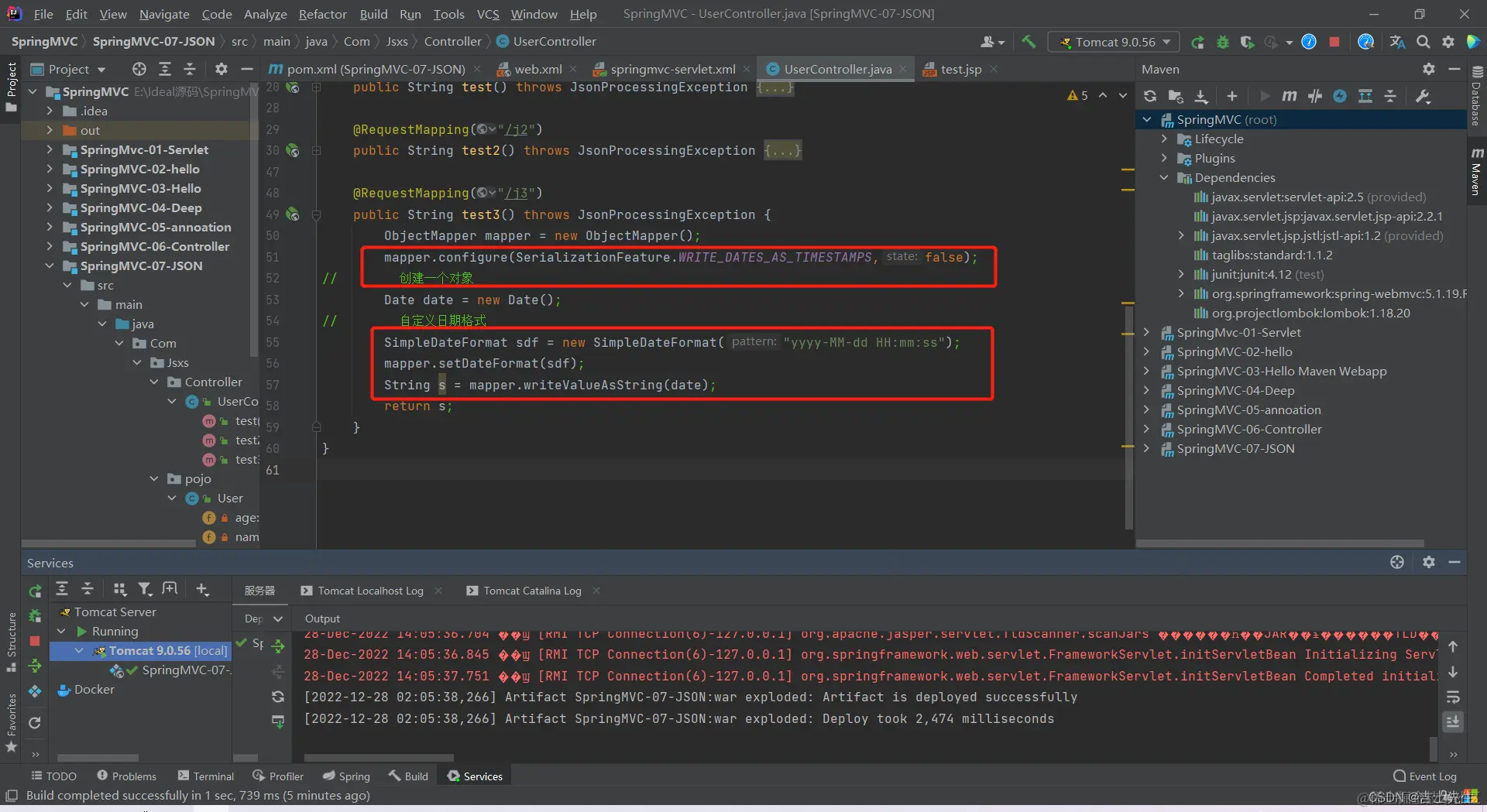Run with coverage from the main toolbar
This screenshot has height=812, width=1487.
[1247, 42]
